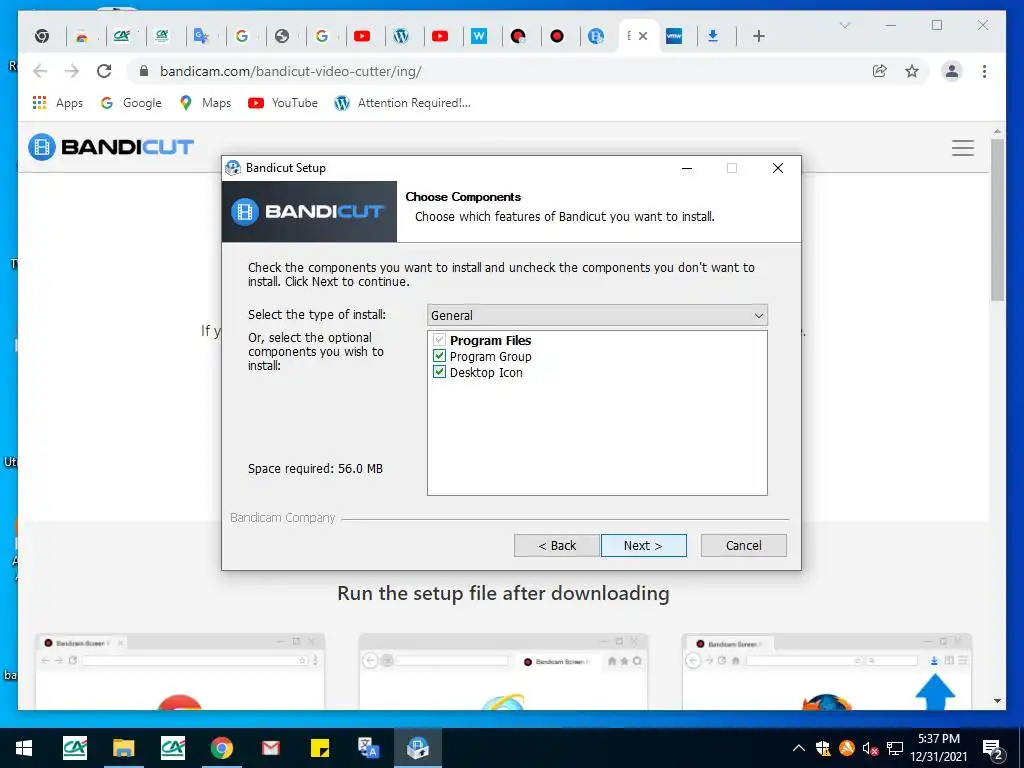Screen dimensions: 1024x768
Task: Open Gmail from the taskbar
Action: (x=270, y=748)
